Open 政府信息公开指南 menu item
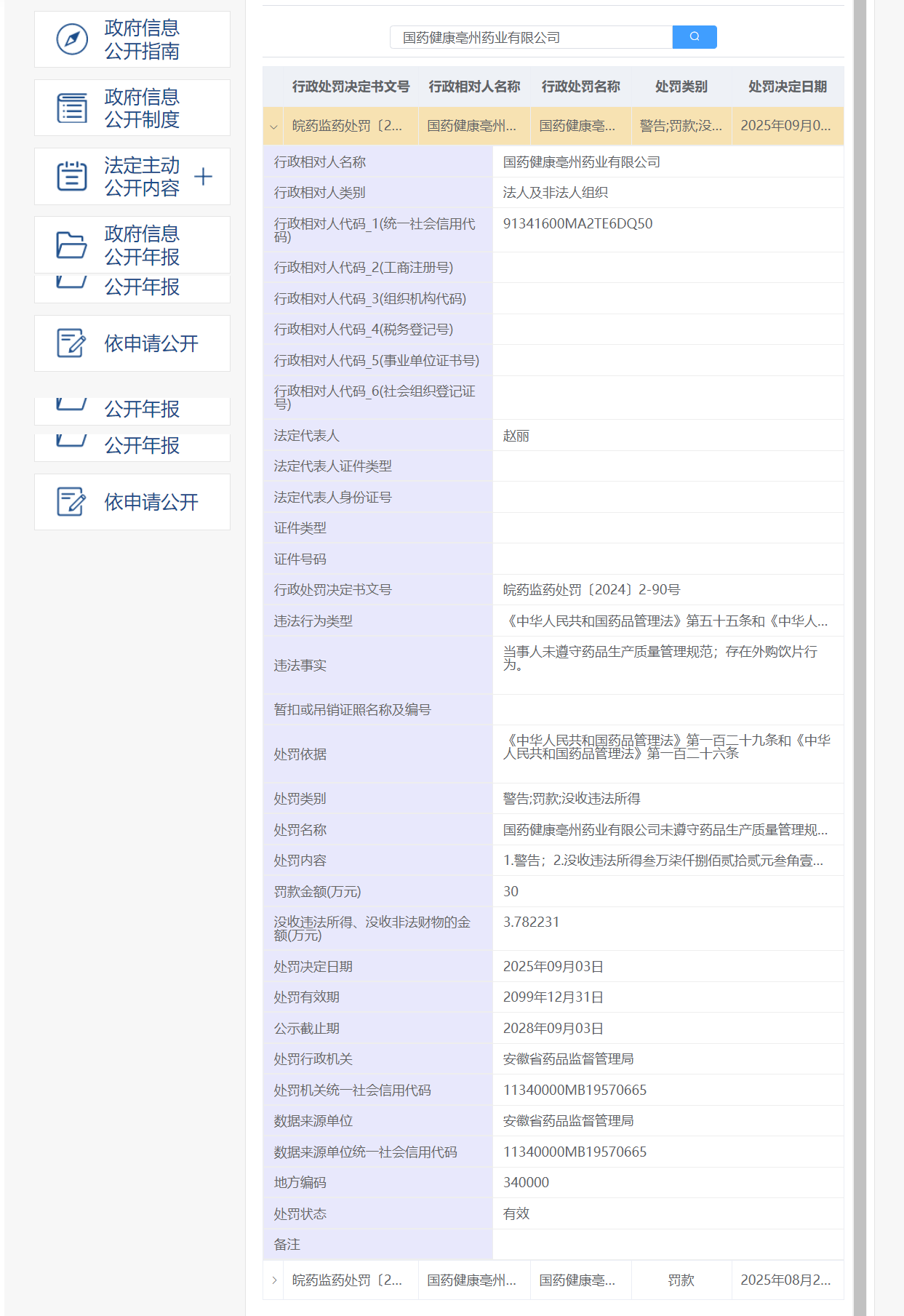904x1316 pixels. tap(132, 39)
